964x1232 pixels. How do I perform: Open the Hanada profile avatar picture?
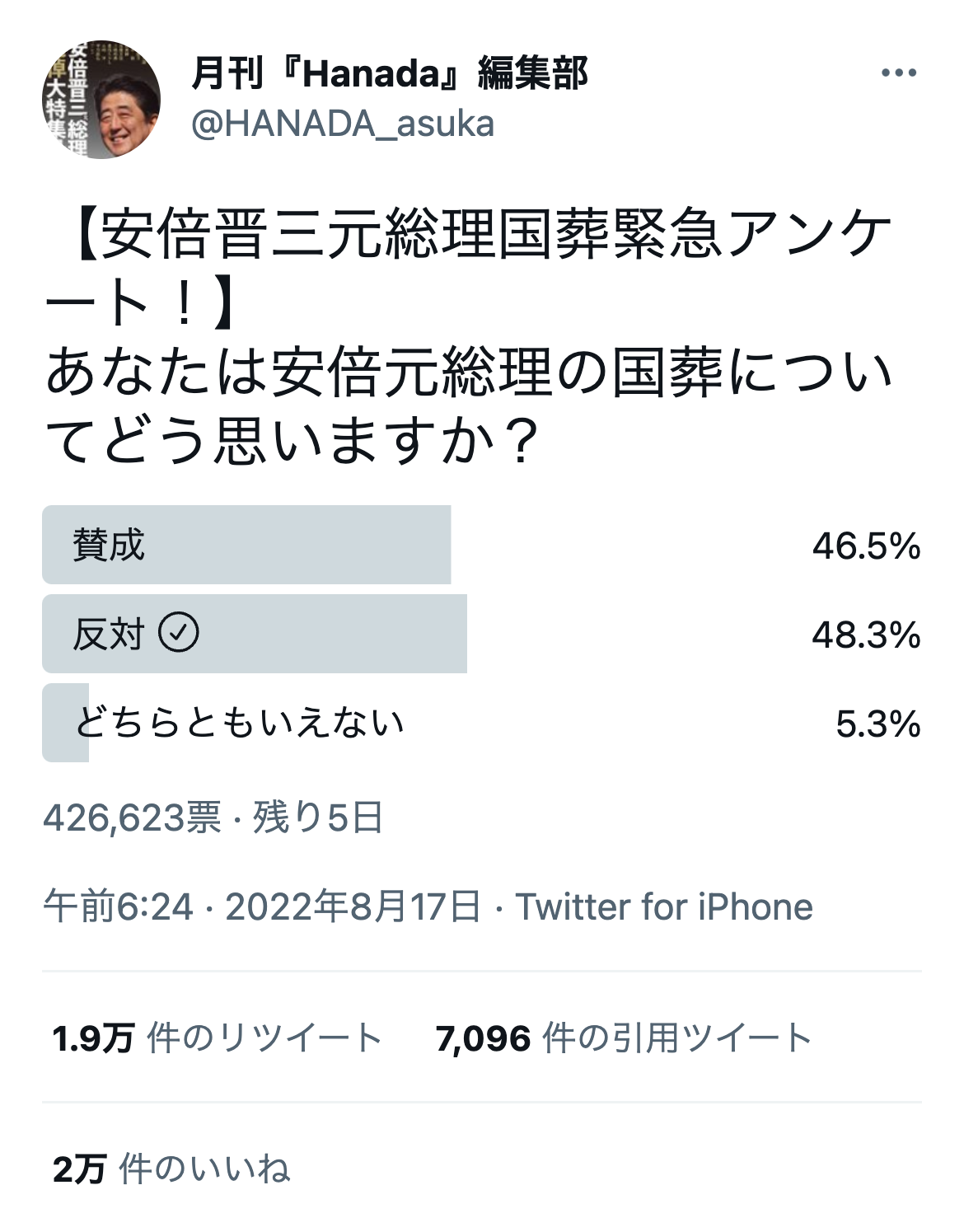click(101, 100)
